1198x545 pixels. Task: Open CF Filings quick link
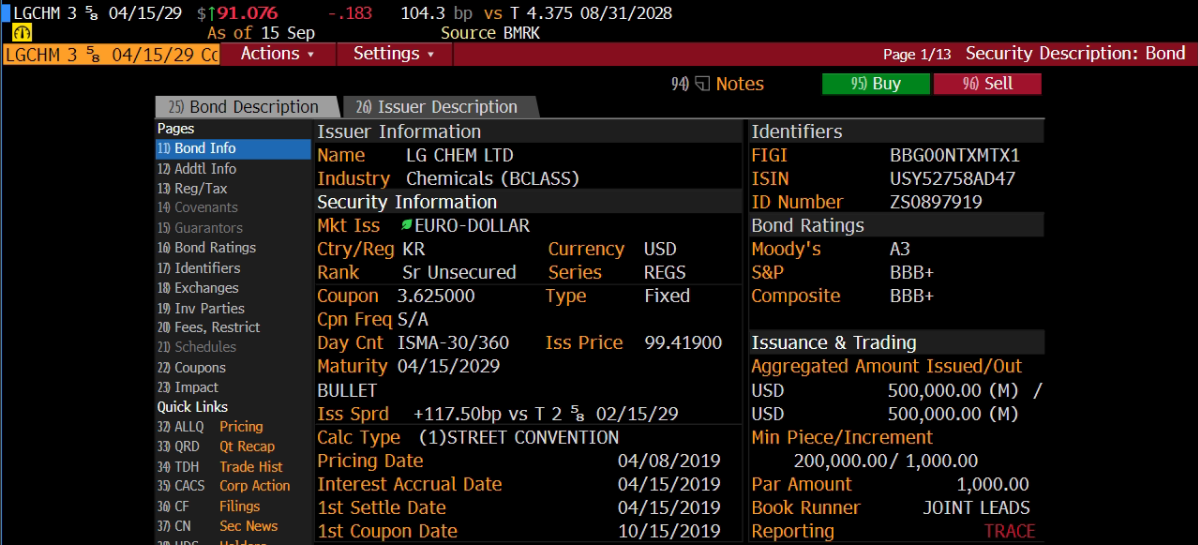tap(209, 506)
